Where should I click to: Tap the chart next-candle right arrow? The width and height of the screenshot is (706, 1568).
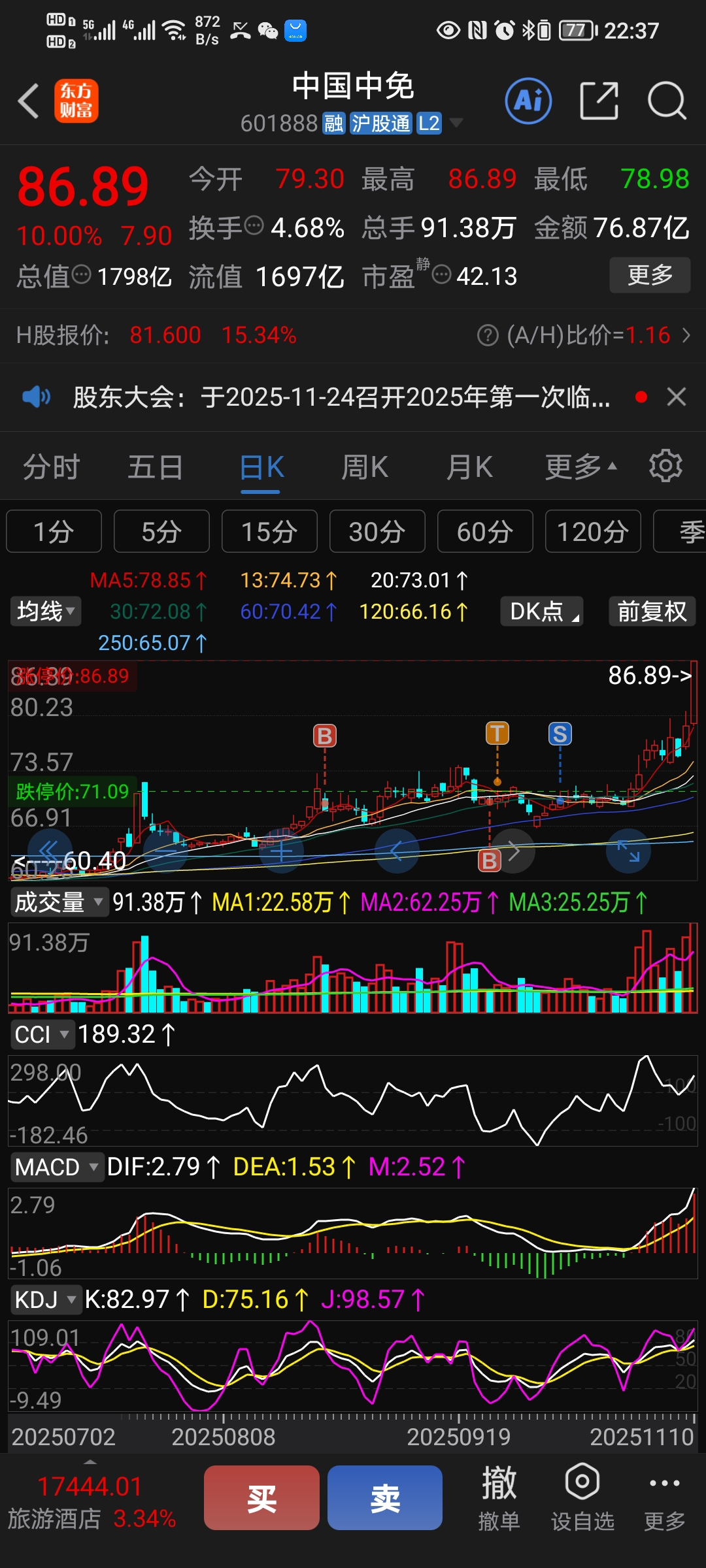[513, 851]
